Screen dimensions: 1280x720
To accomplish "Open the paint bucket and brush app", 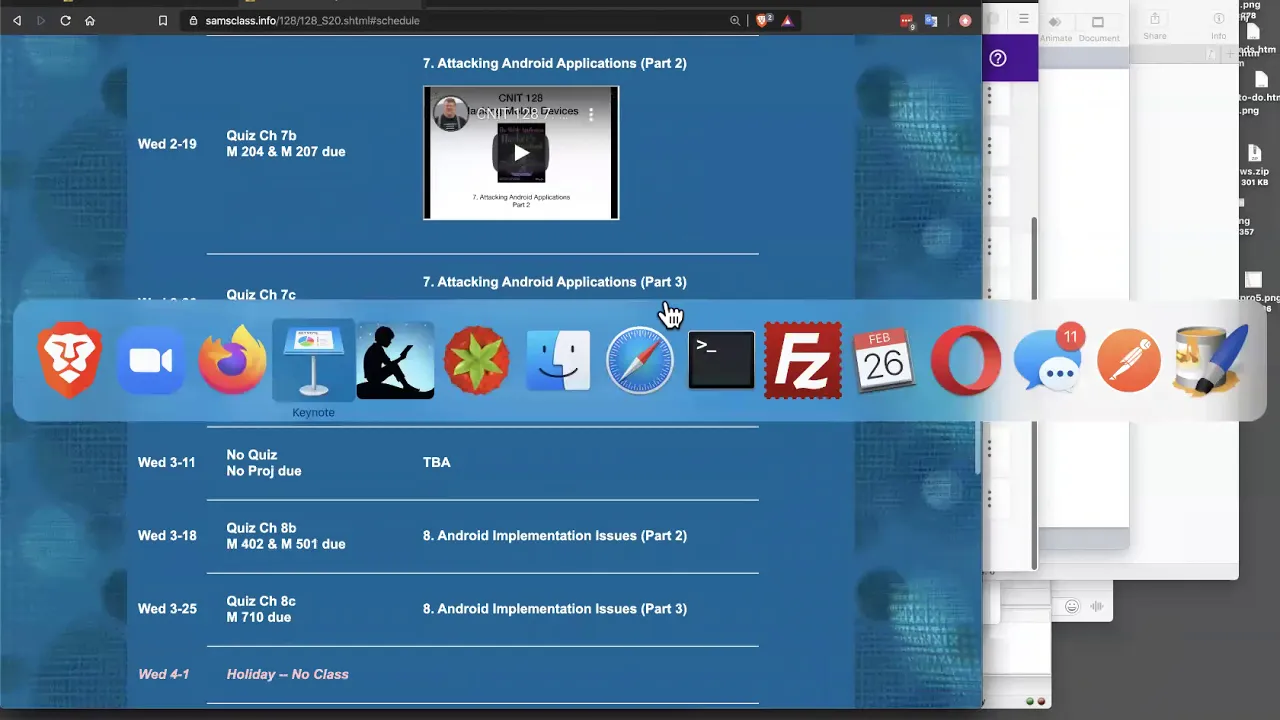I will coord(1212,360).
